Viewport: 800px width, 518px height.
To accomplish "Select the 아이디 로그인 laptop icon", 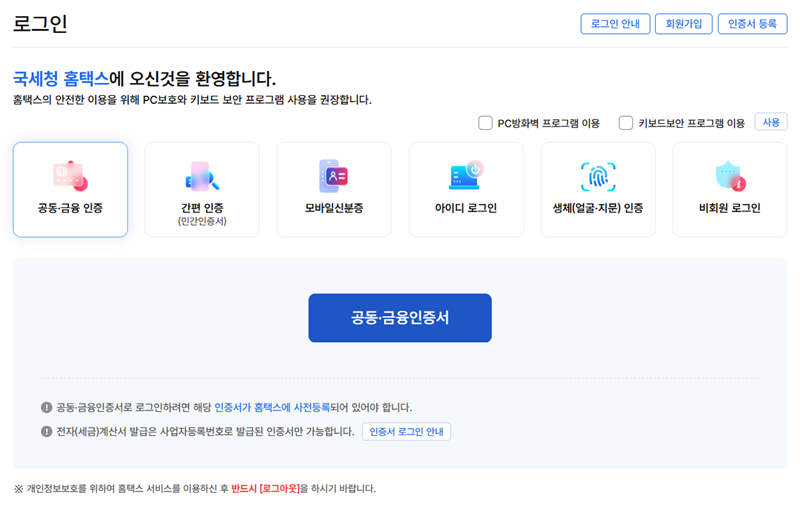I will (466, 175).
